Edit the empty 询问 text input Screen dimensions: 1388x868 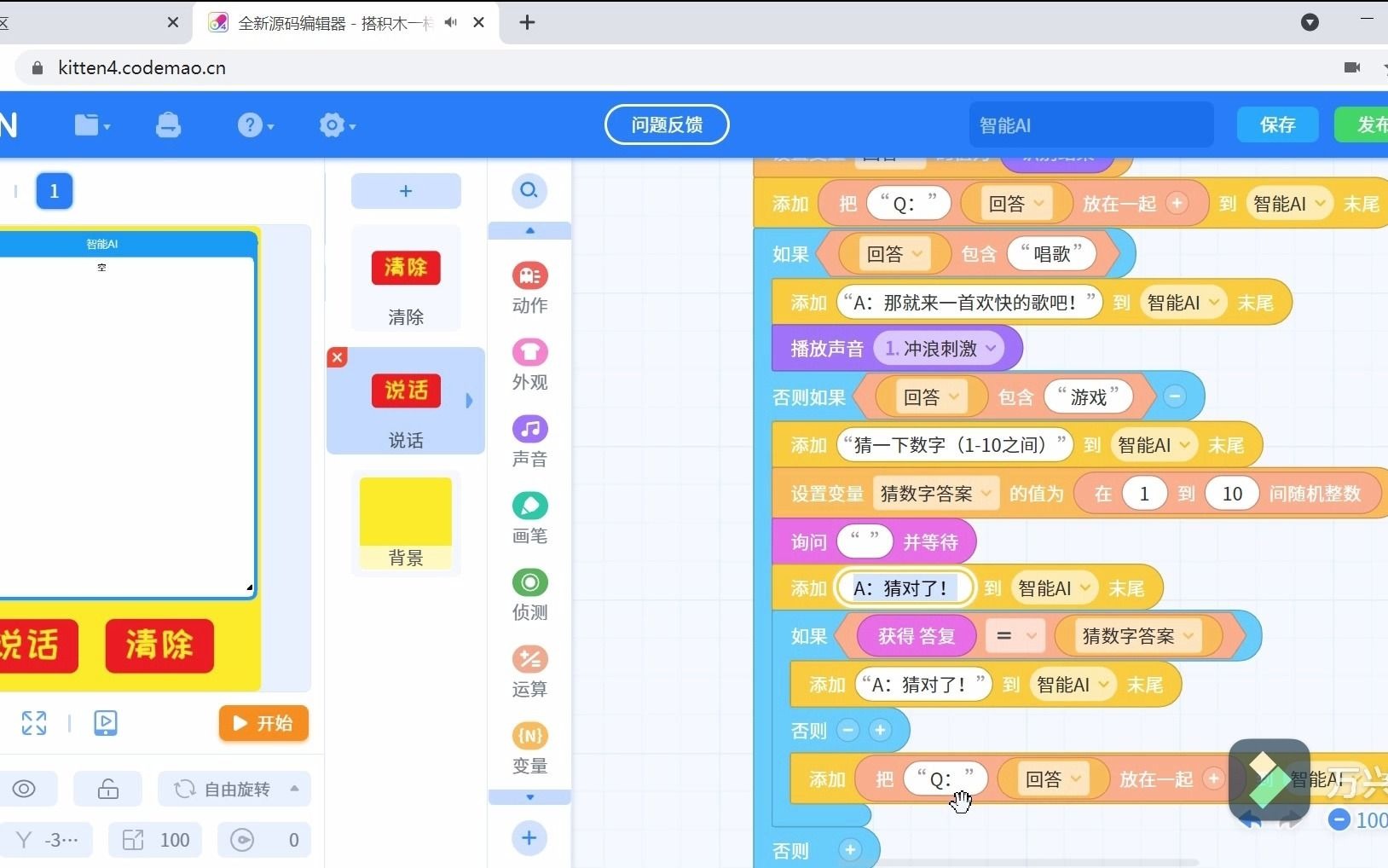point(864,541)
